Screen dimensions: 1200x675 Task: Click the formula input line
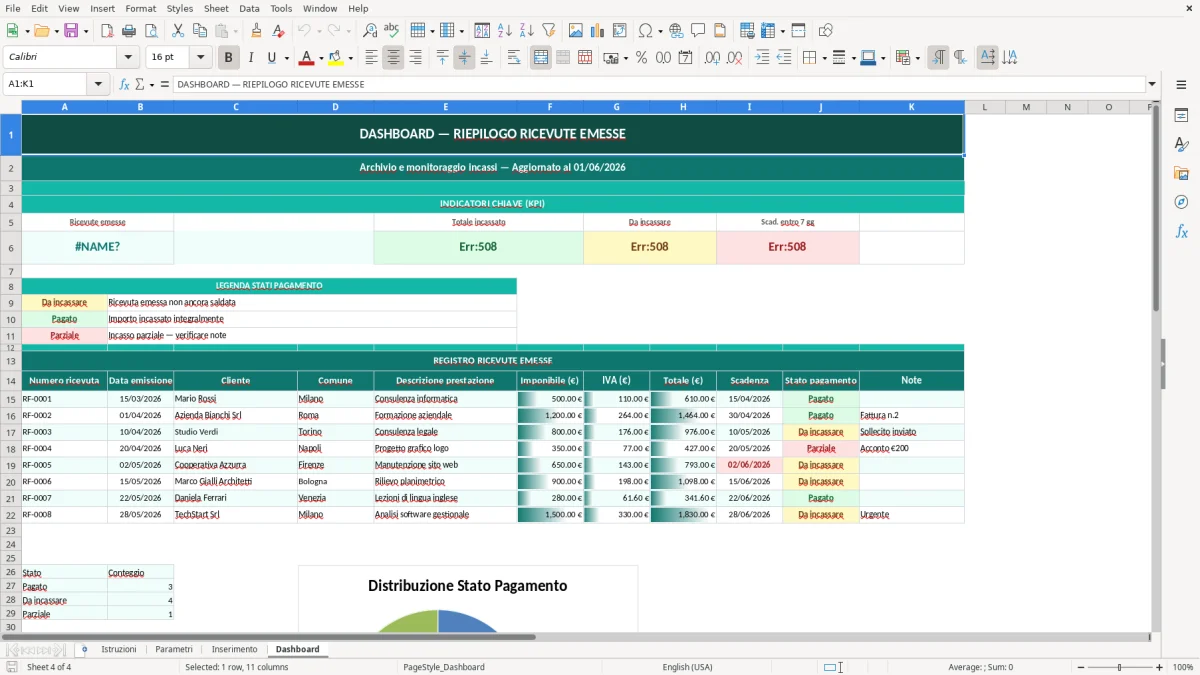click(658, 84)
